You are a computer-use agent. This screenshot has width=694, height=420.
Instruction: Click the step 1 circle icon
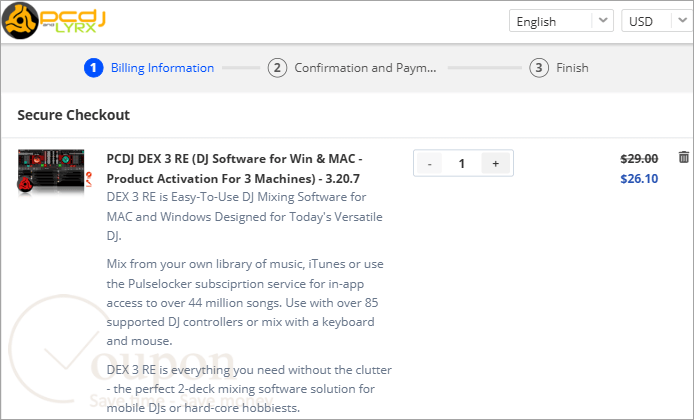tap(93, 68)
